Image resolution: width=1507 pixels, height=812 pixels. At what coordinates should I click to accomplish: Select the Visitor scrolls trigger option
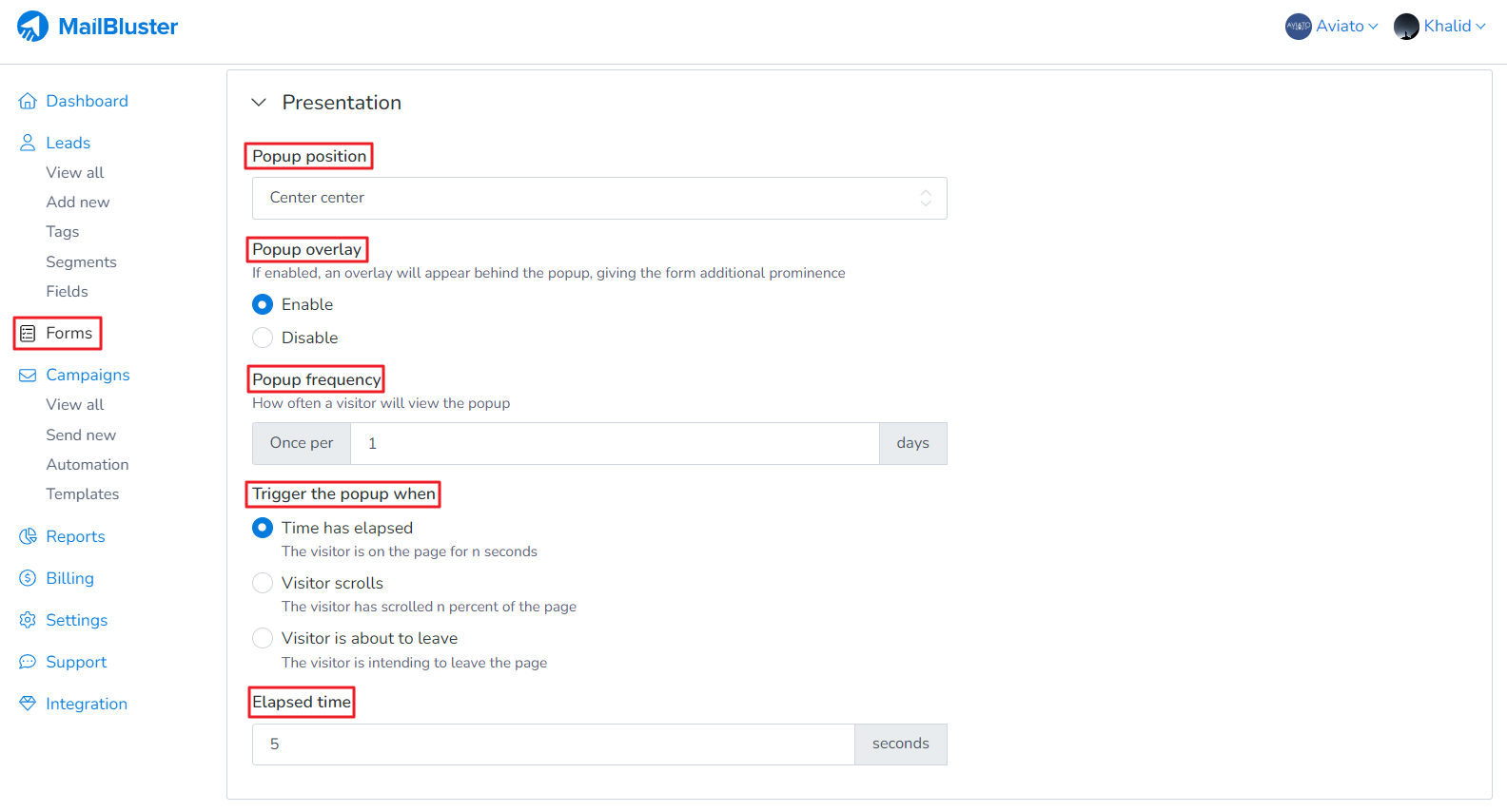click(263, 583)
